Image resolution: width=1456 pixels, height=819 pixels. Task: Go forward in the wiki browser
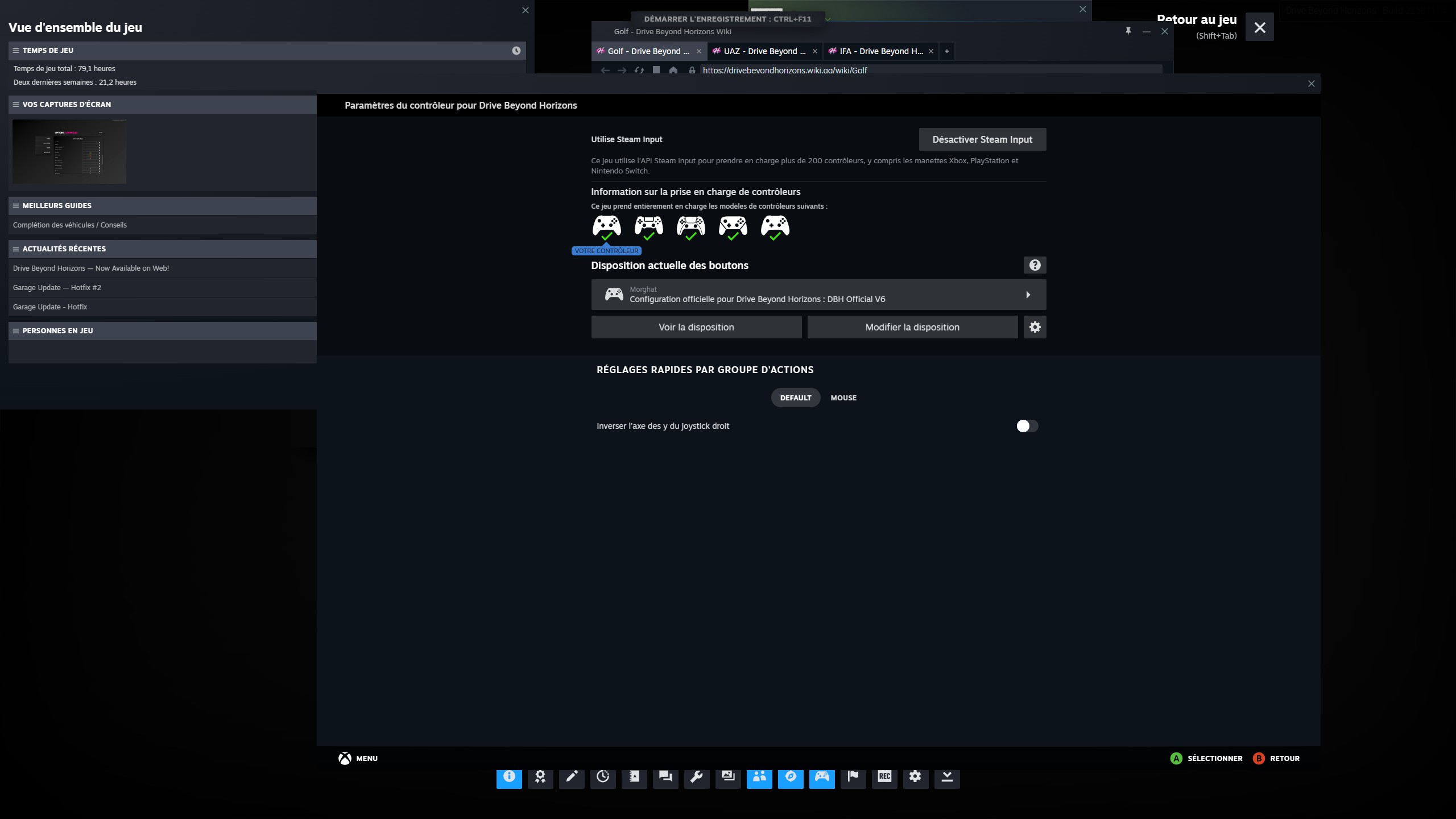622,71
